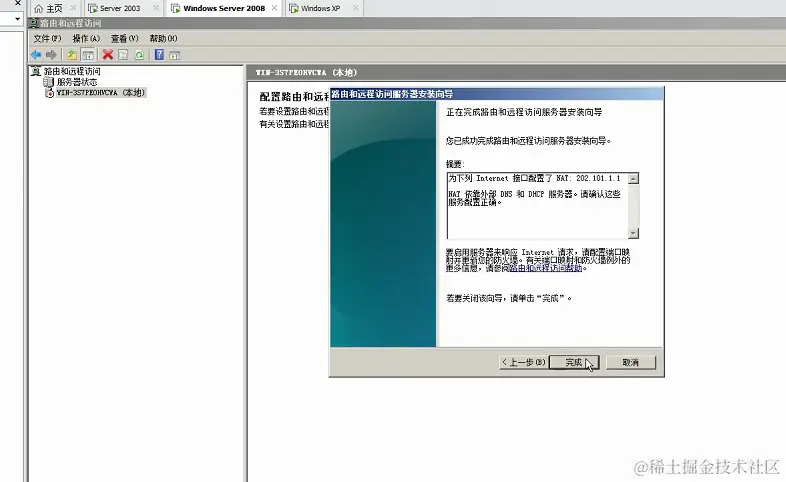
Task: Click 取消 to cancel the wizard
Action: point(631,362)
